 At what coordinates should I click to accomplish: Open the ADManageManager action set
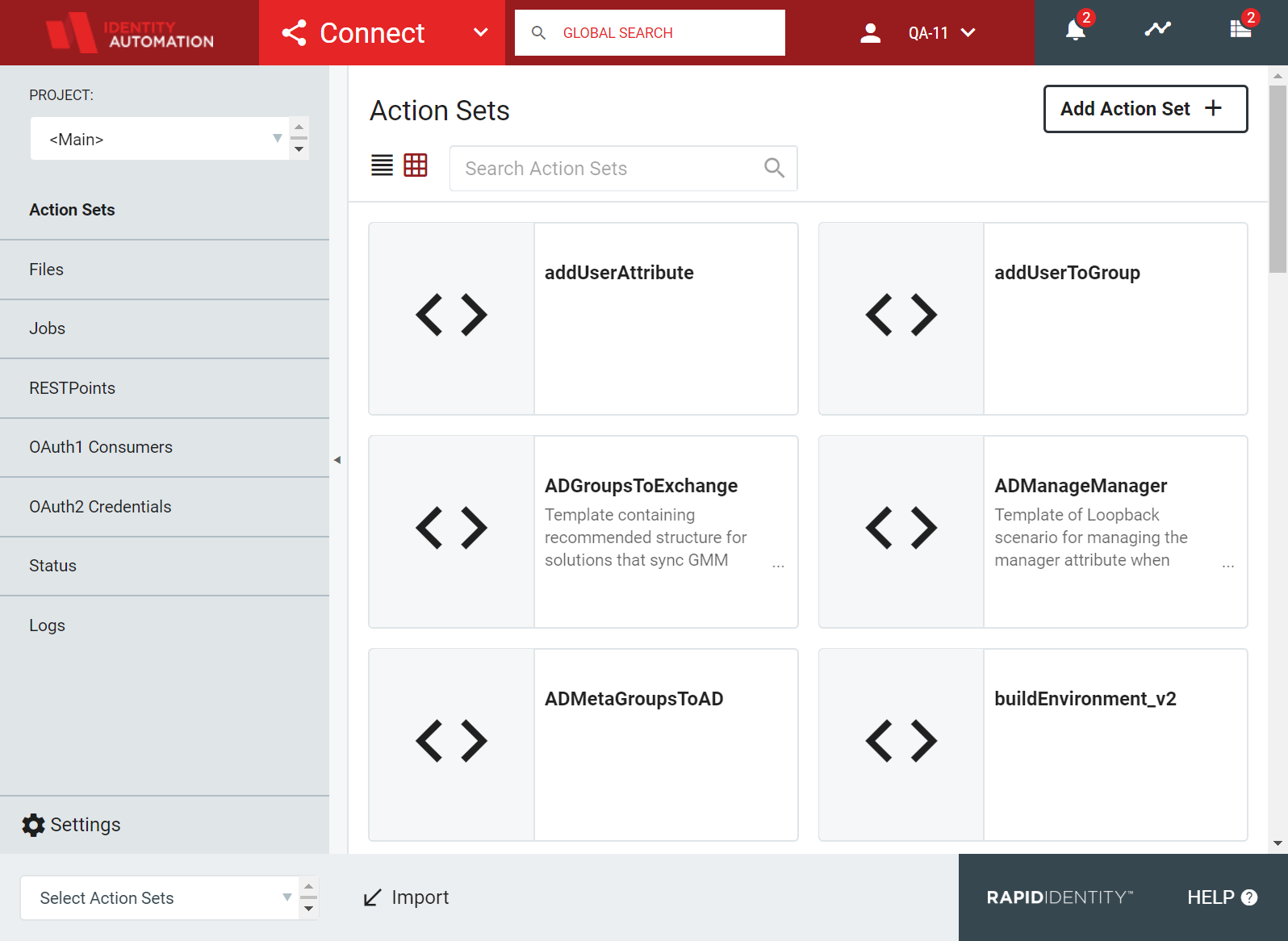tap(1081, 486)
